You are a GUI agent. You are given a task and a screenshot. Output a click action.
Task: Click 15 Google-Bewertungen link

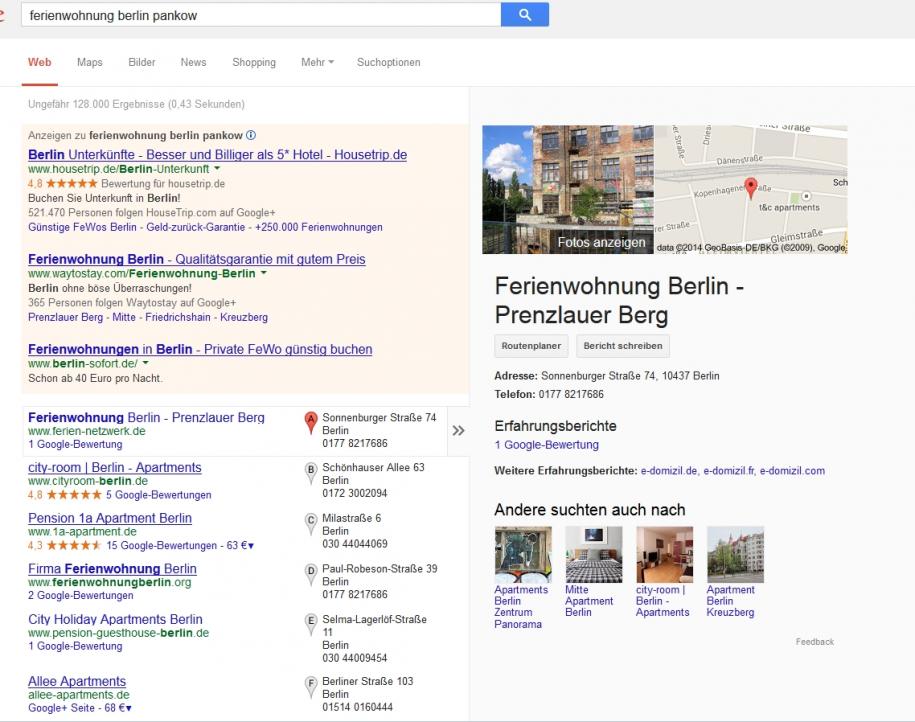pos(161,545)
